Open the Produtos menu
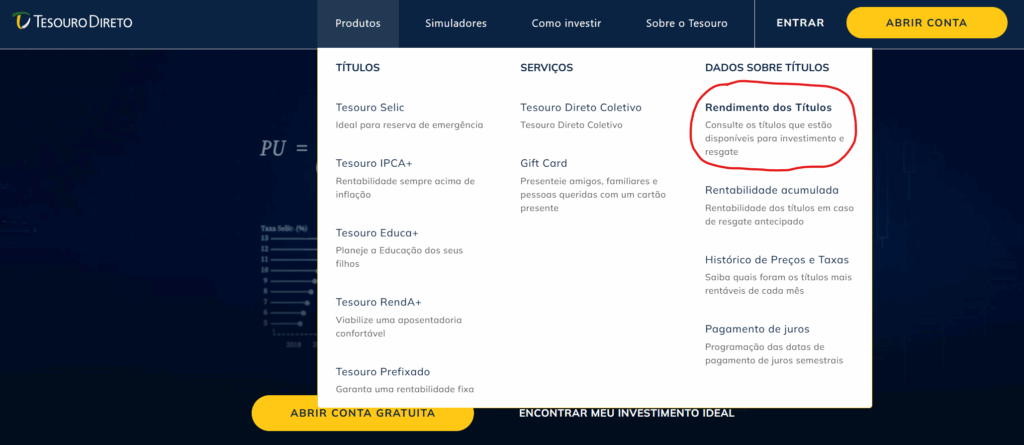The width and height of the screenshot is (1024, 445). 358,24
